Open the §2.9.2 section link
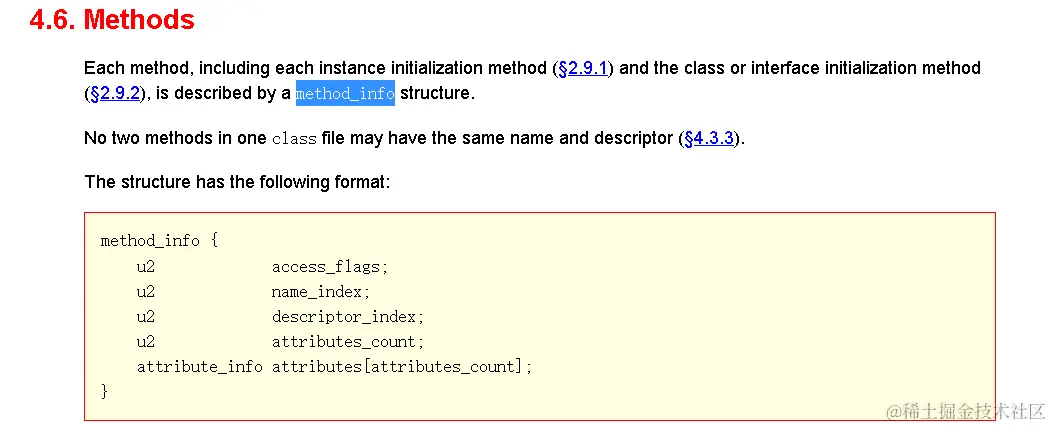1052x428 pixels. (x=115, y=93)
